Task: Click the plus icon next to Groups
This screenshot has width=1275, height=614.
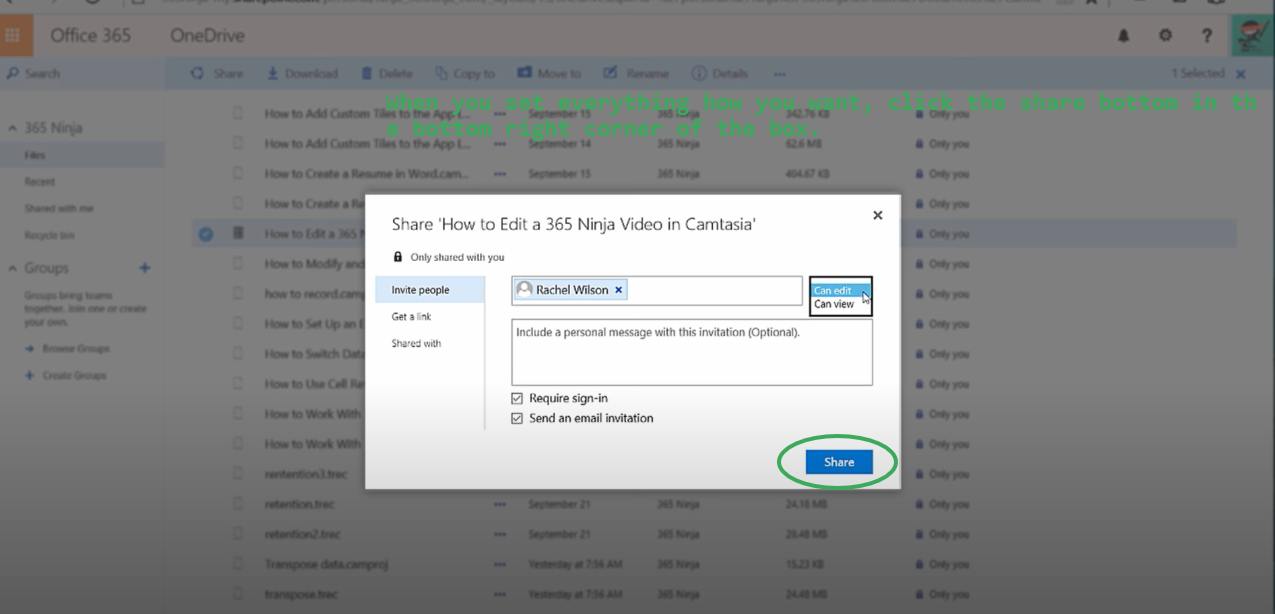Action: coord(145,268)
